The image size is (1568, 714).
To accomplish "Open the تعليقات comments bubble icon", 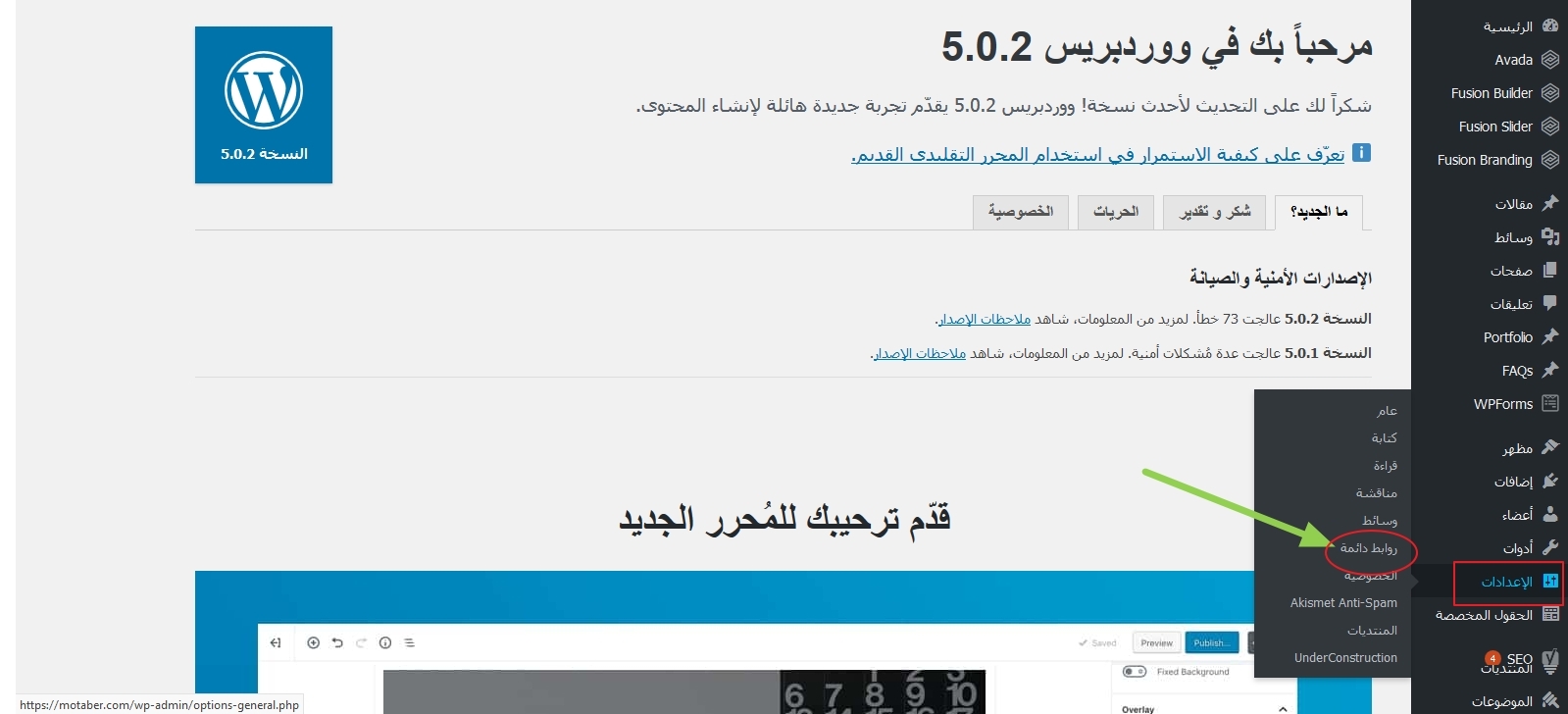I will click(1549, 303).
